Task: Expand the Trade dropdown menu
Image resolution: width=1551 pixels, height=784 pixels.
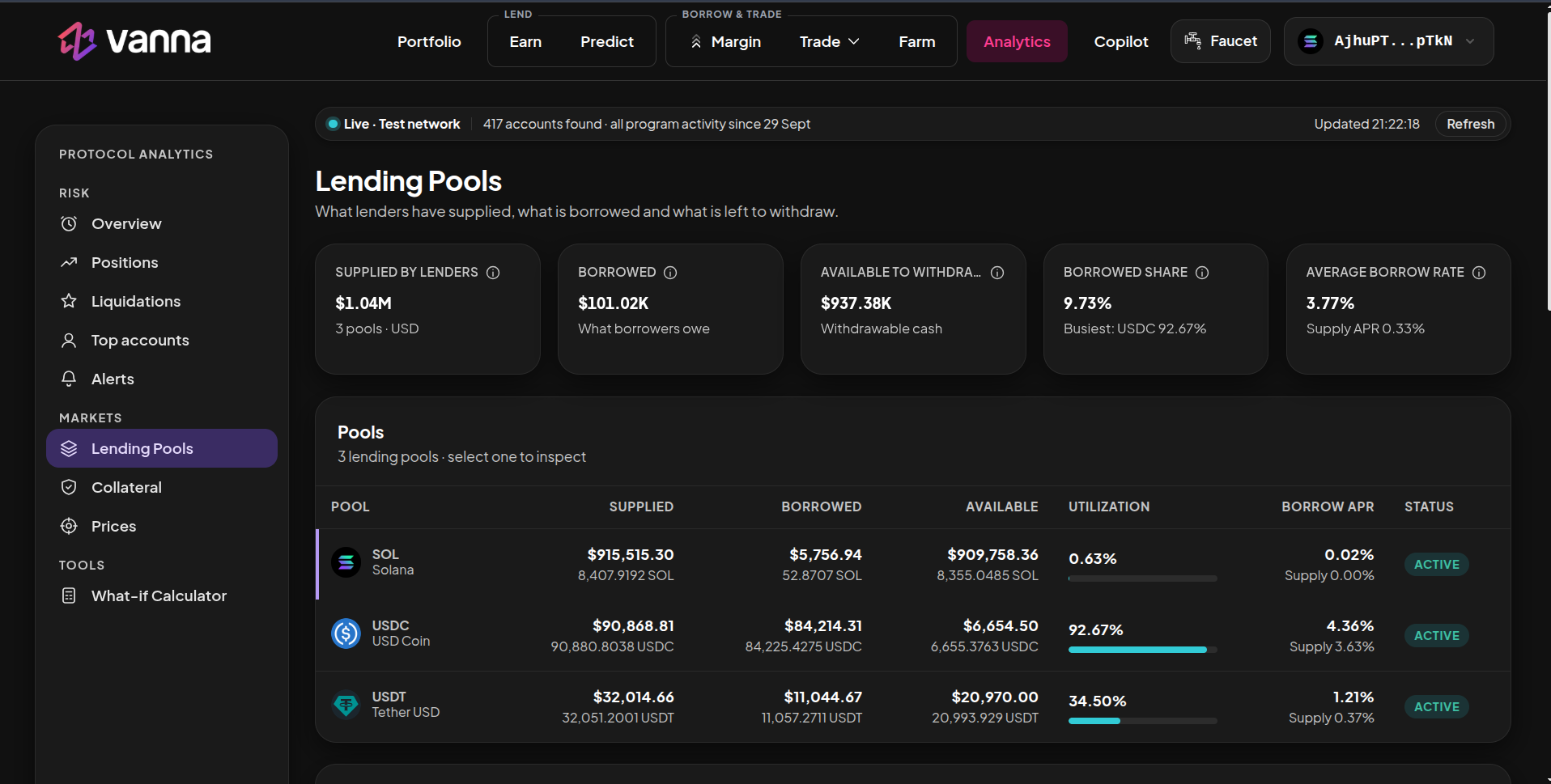Action: pos(829,41)
